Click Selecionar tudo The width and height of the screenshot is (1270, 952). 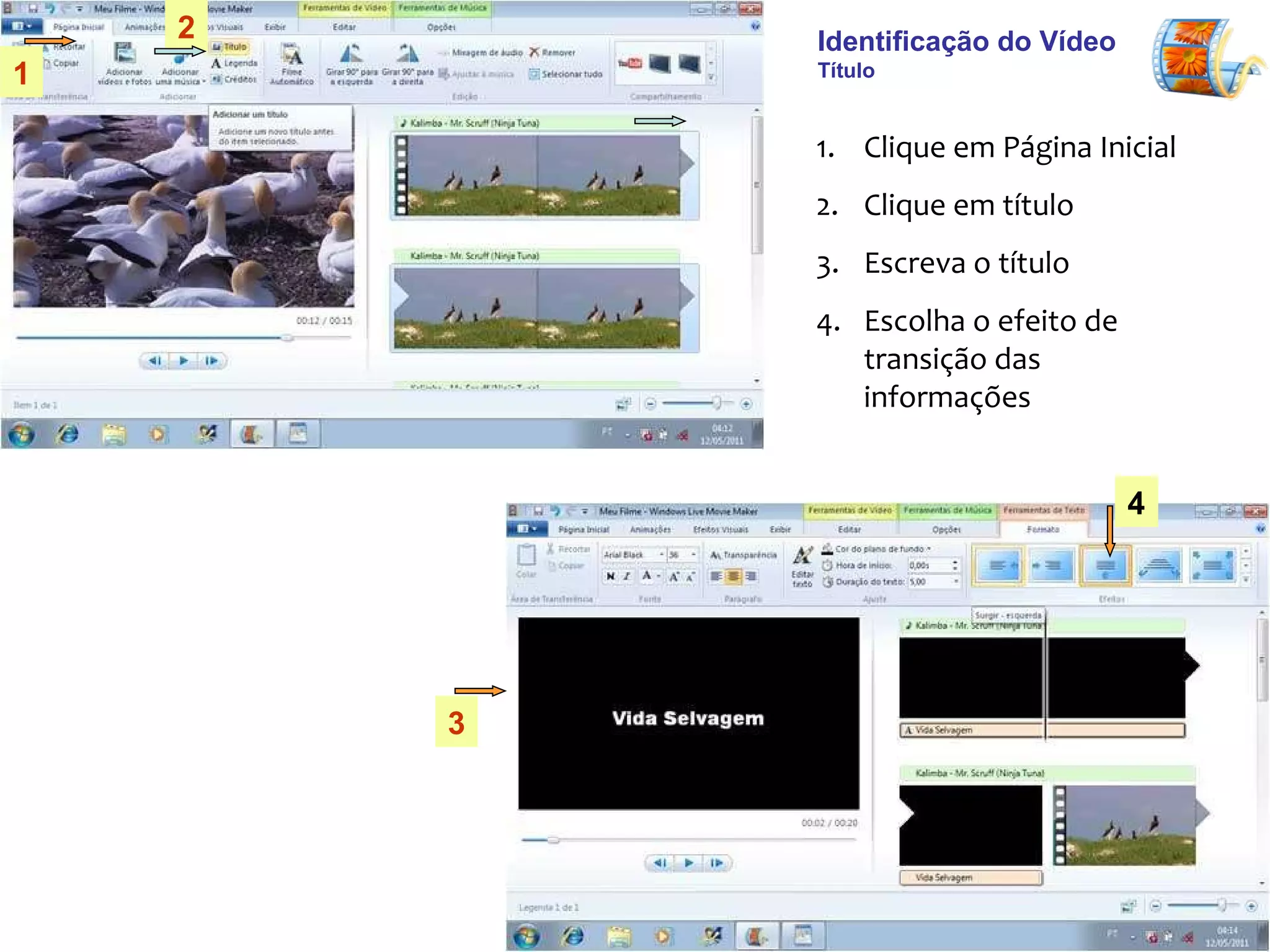point(566,74)
